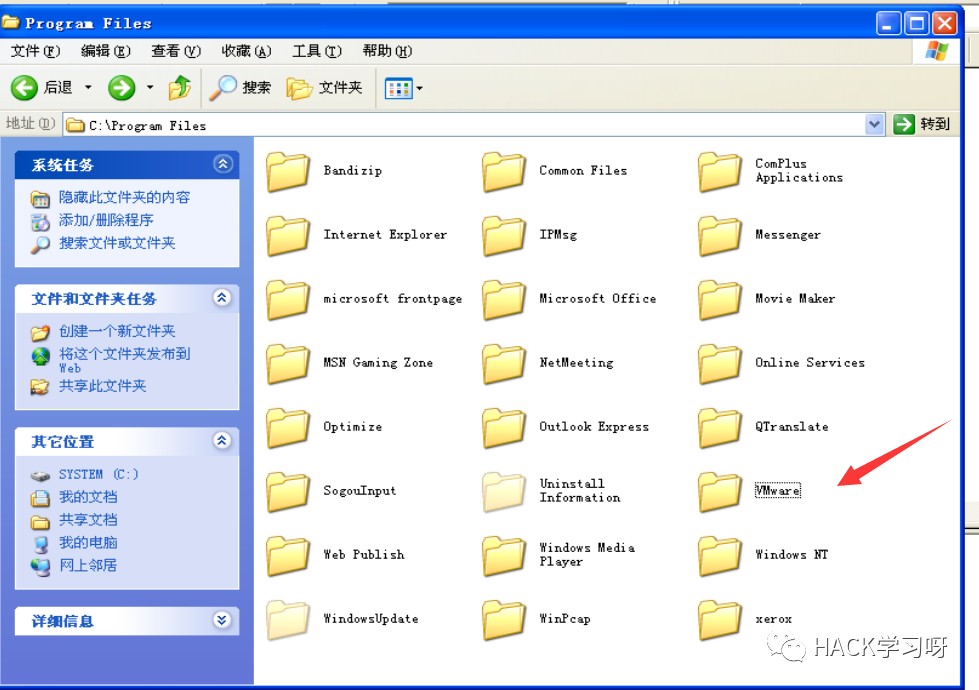Open 我的文档 in other places
Image resolution: width=979 pixels, height=690 pixels.
click(88, 497)
